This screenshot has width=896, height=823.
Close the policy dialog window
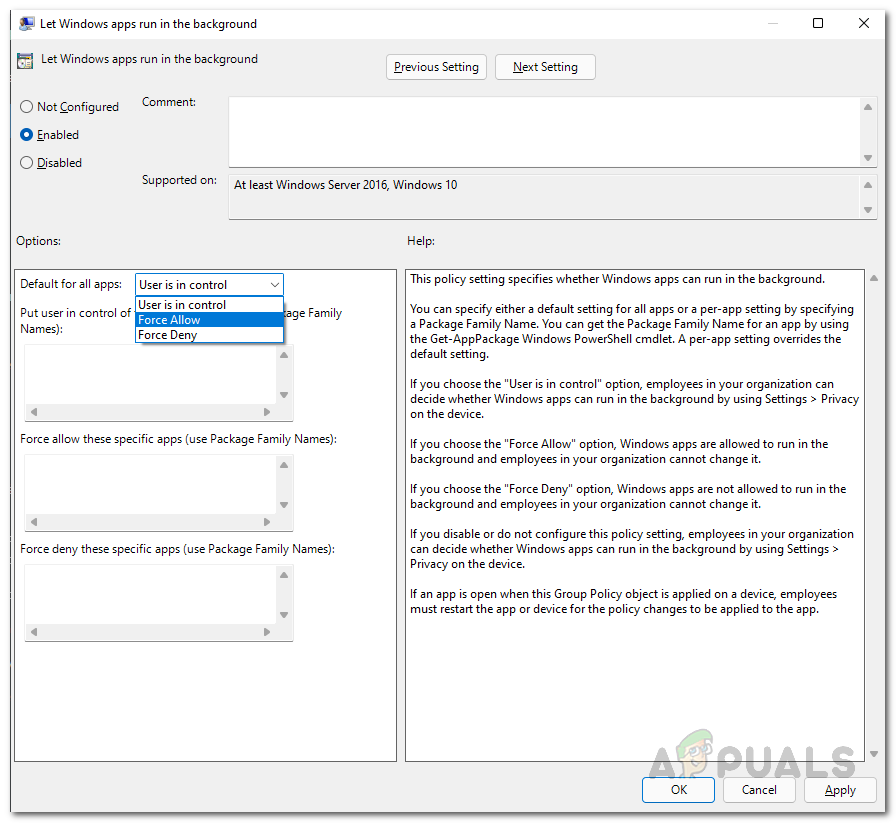click(863, 23)
